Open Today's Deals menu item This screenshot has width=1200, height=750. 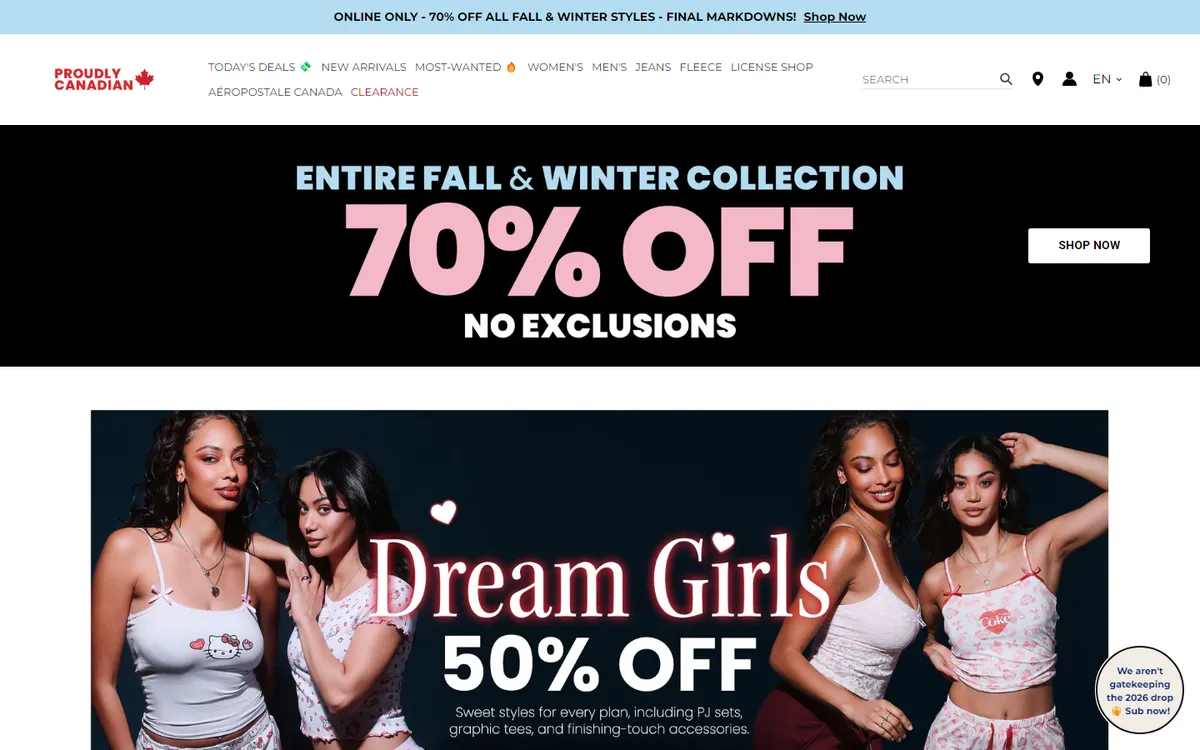point(260,67)
